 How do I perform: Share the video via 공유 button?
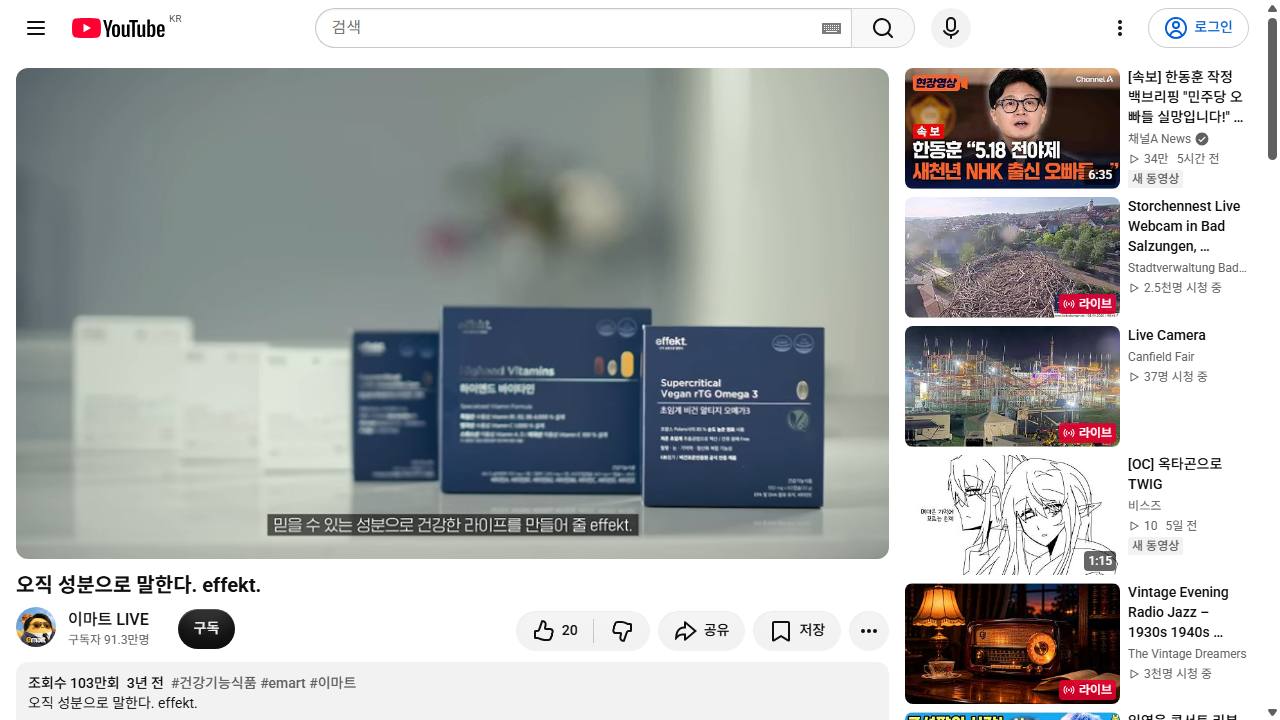701,630
